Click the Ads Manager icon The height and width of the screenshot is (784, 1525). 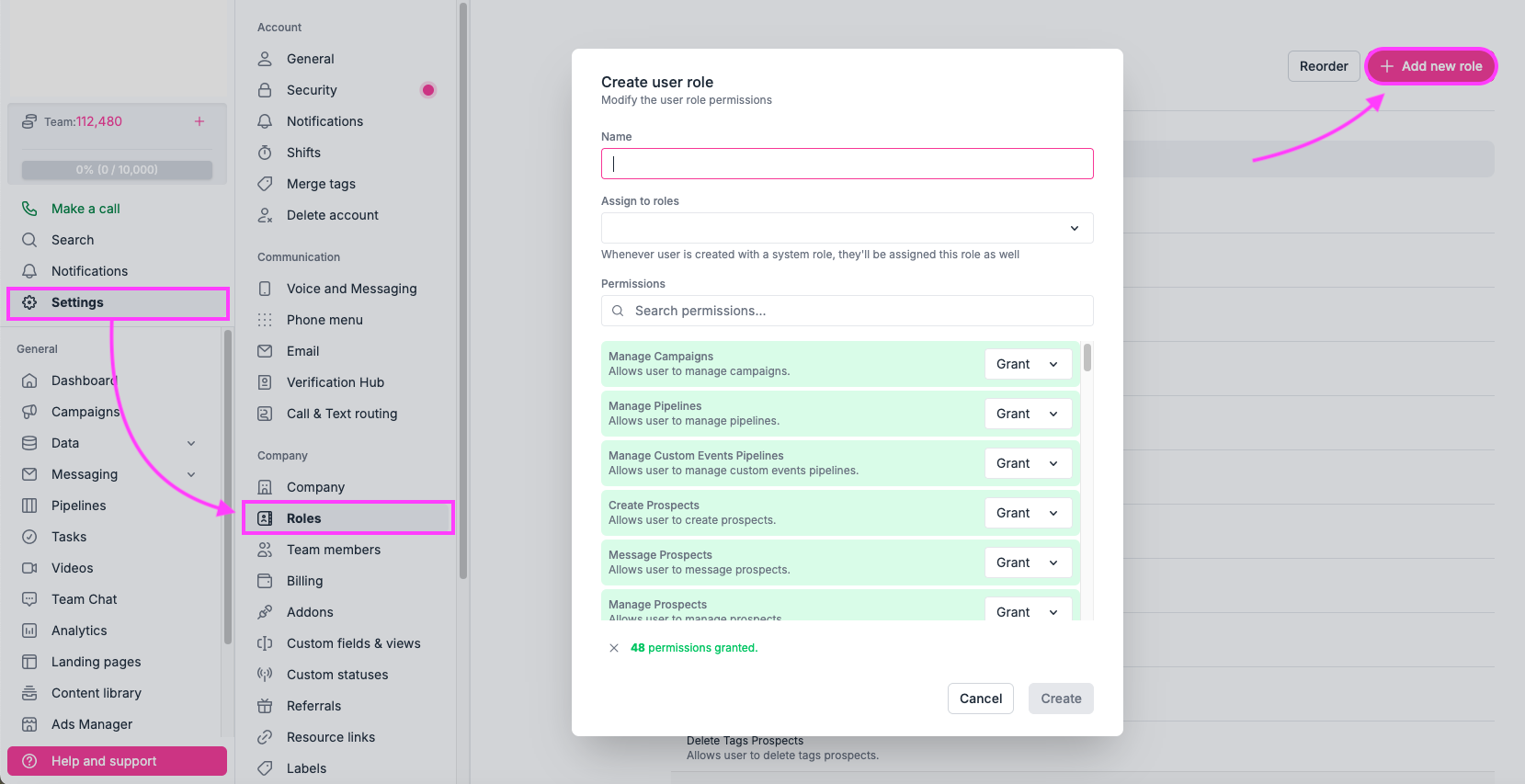pyautogui.click(x=29, y=724)
